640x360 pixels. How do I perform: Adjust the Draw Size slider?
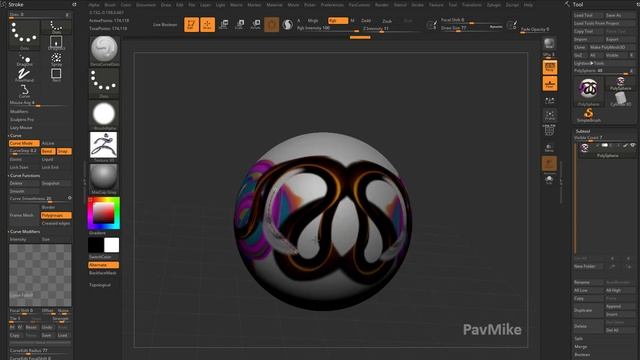point(471,28)
